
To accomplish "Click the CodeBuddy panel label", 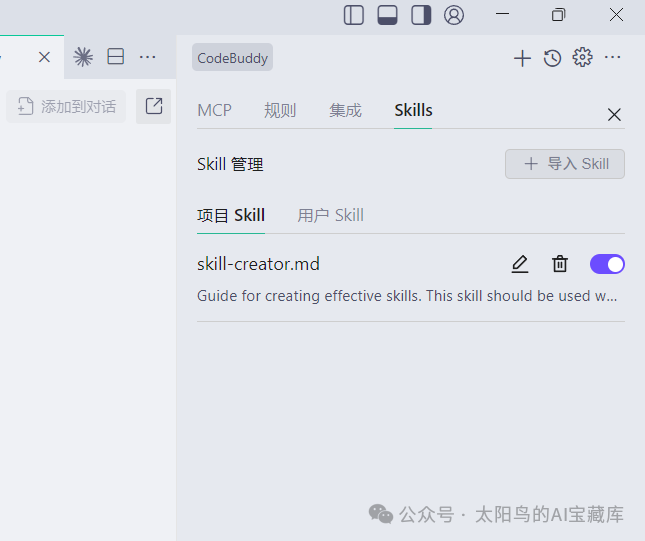I will [x=232, y=58].
